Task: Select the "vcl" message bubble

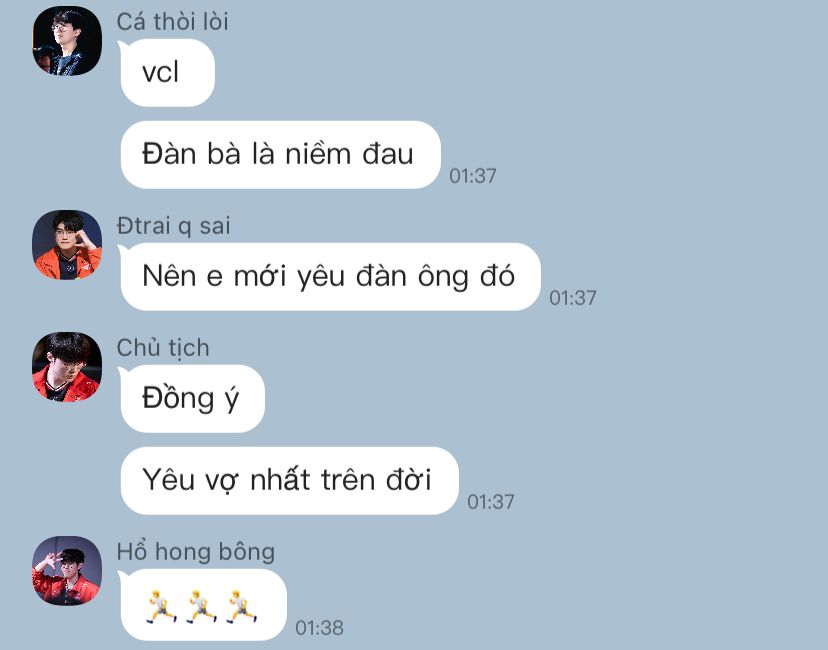Action: [x=167, y=73]
